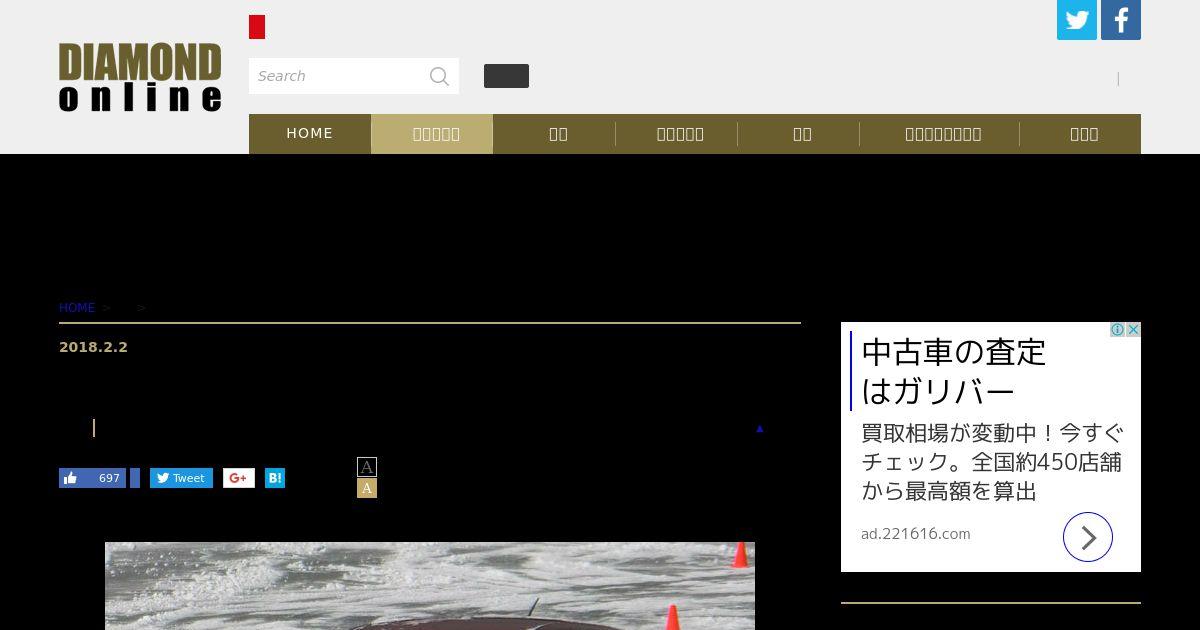Screen dimensions: 1200x630
Task: Open the article photo with orange cones
Action: click(x=430, y=586)
